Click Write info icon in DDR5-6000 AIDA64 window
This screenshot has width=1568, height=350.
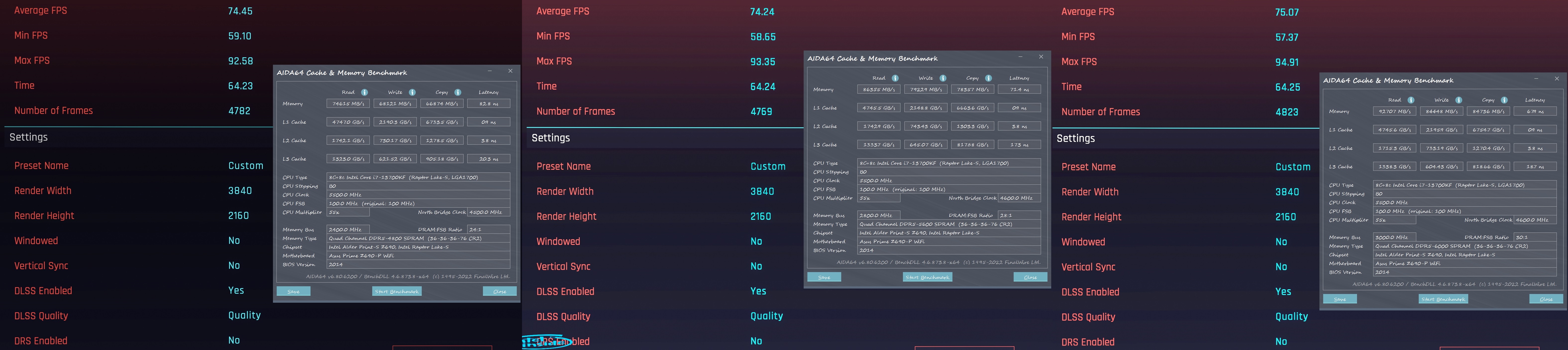click(1459, 100)
